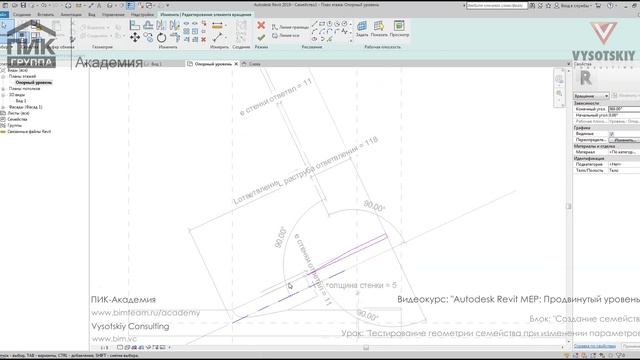Close the Опорный уровень view tab
The image size is (640, 360).
coord(236,64)
